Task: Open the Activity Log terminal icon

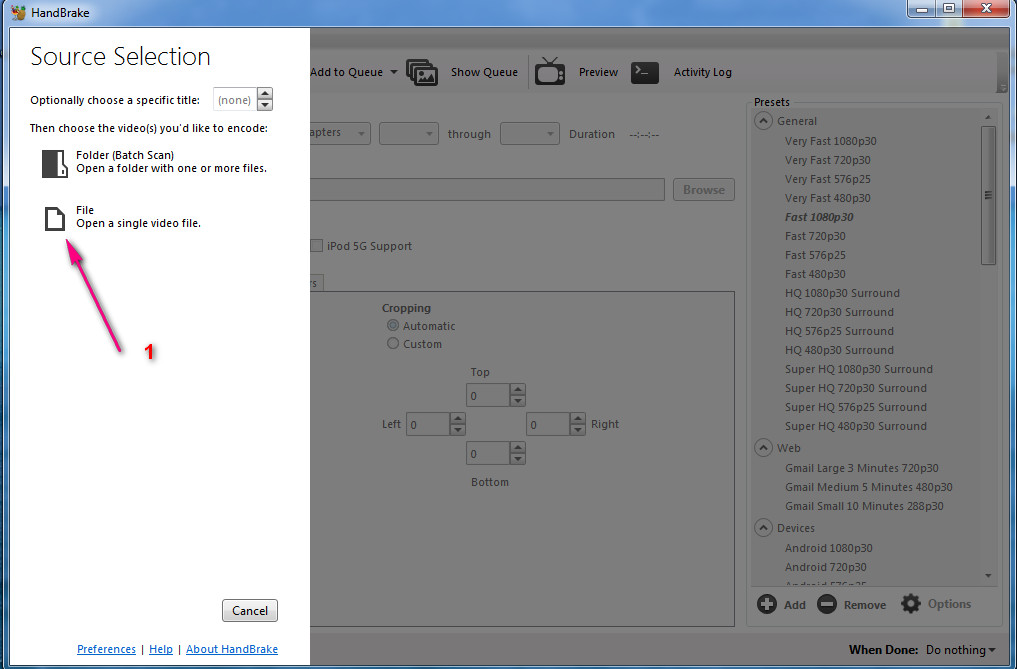Action: tap(645, 72)
